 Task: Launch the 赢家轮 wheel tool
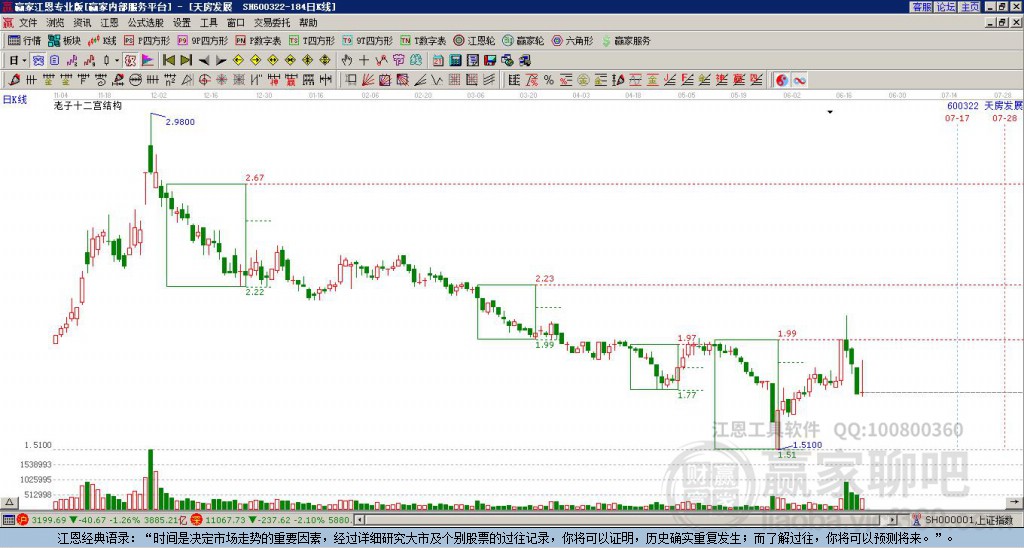tap(523, 40)
